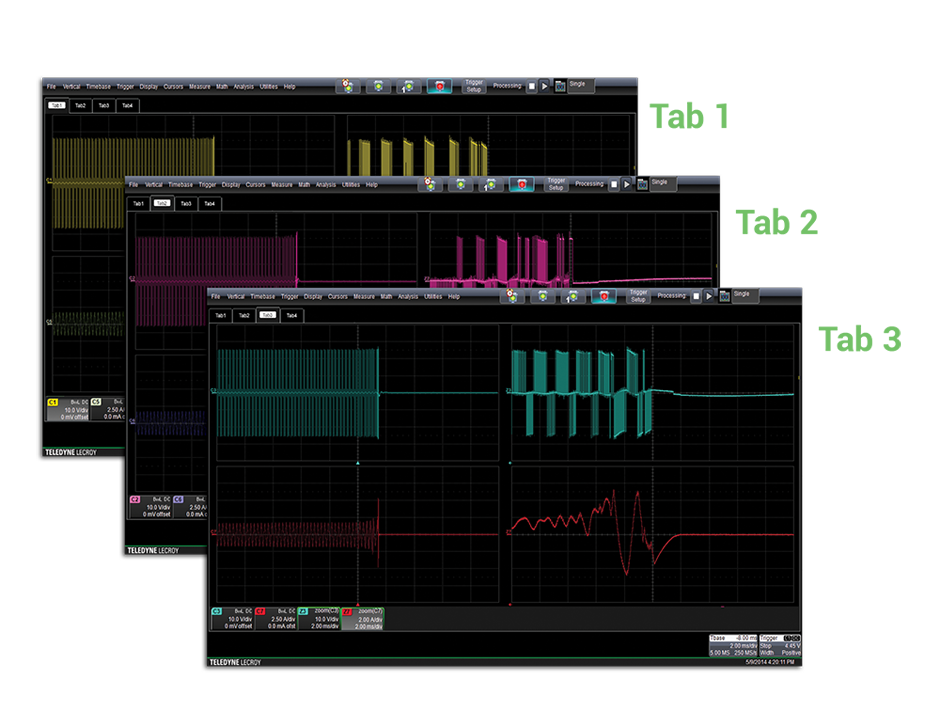Click the first trigger-mode icon in the back window toolbar

[347, 87]
